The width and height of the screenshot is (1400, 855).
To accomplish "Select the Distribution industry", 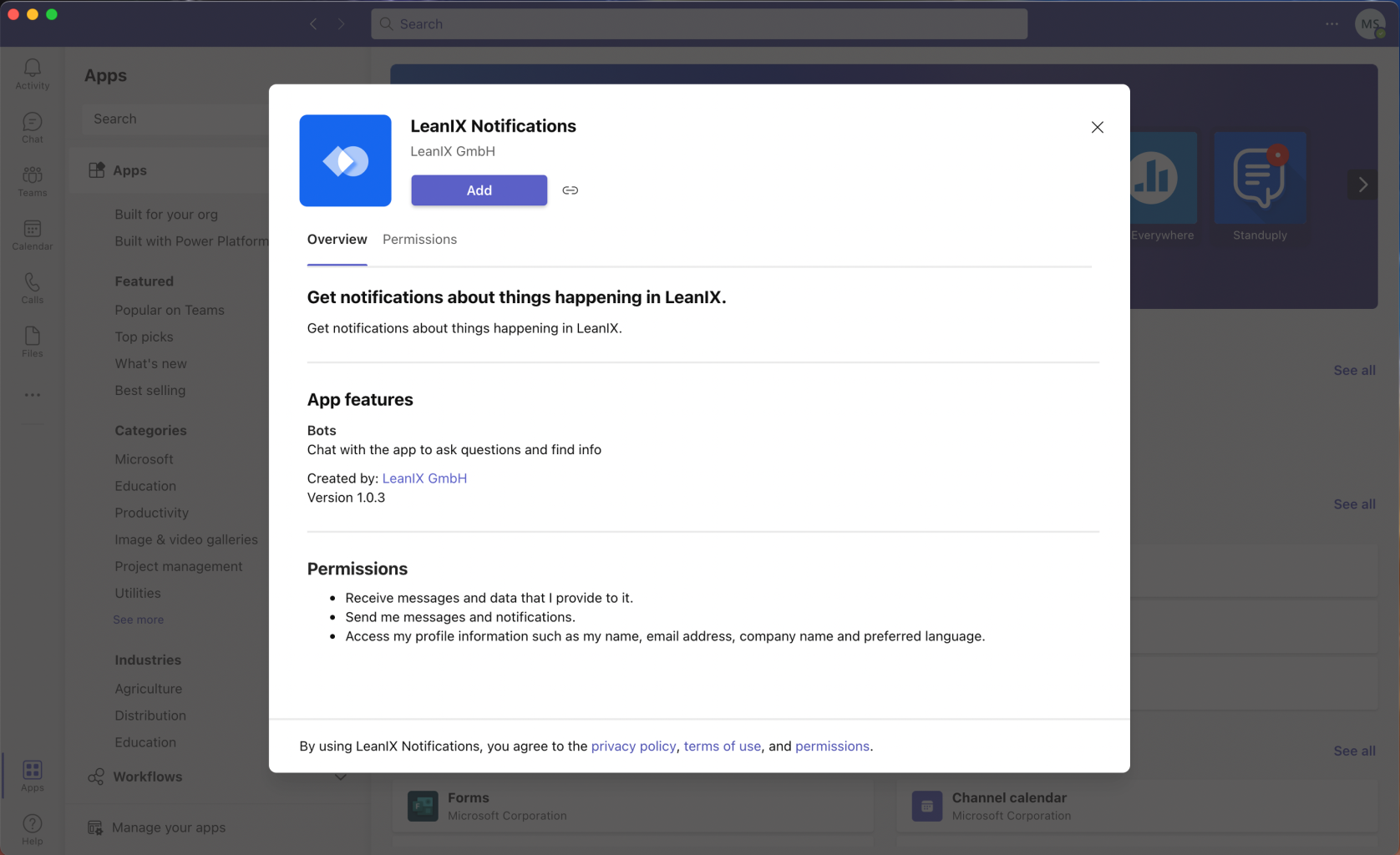I will point(150,716).
